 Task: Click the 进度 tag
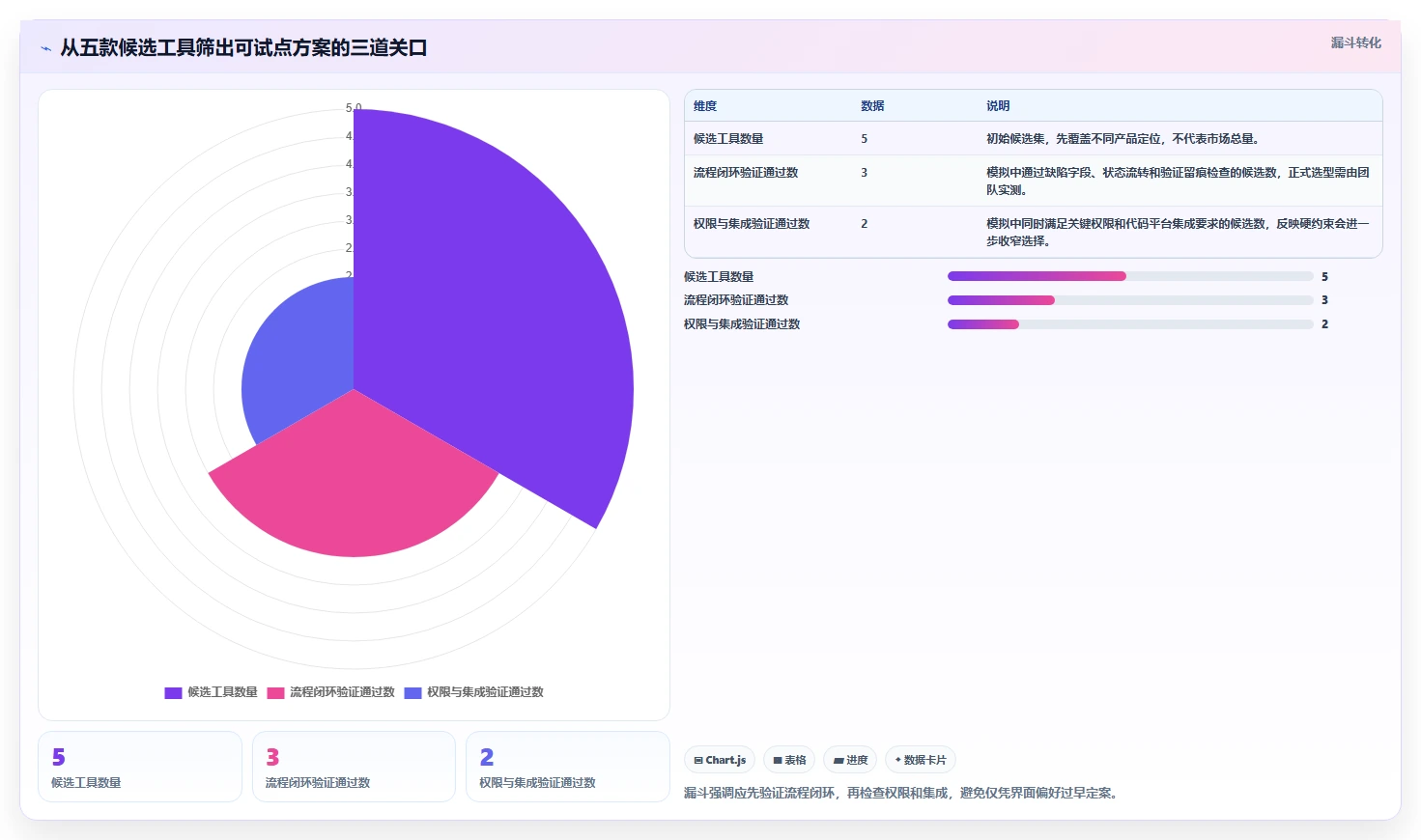[850, 760]
